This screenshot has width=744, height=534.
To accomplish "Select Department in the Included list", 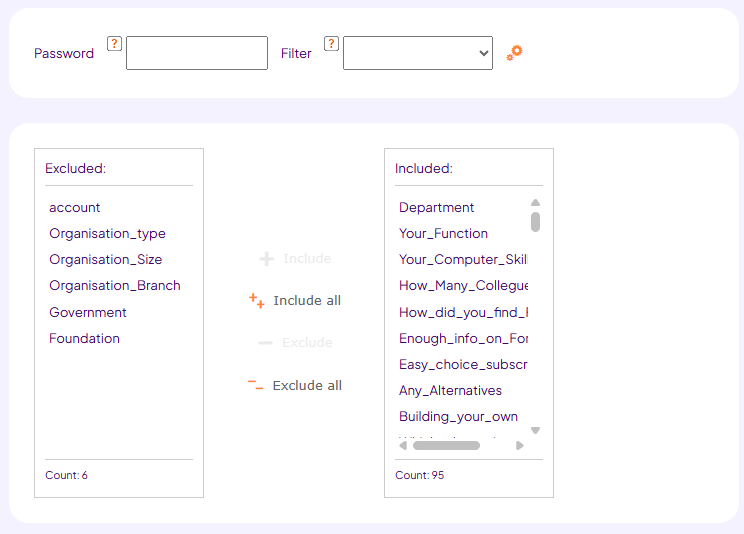I will [436, 207].
